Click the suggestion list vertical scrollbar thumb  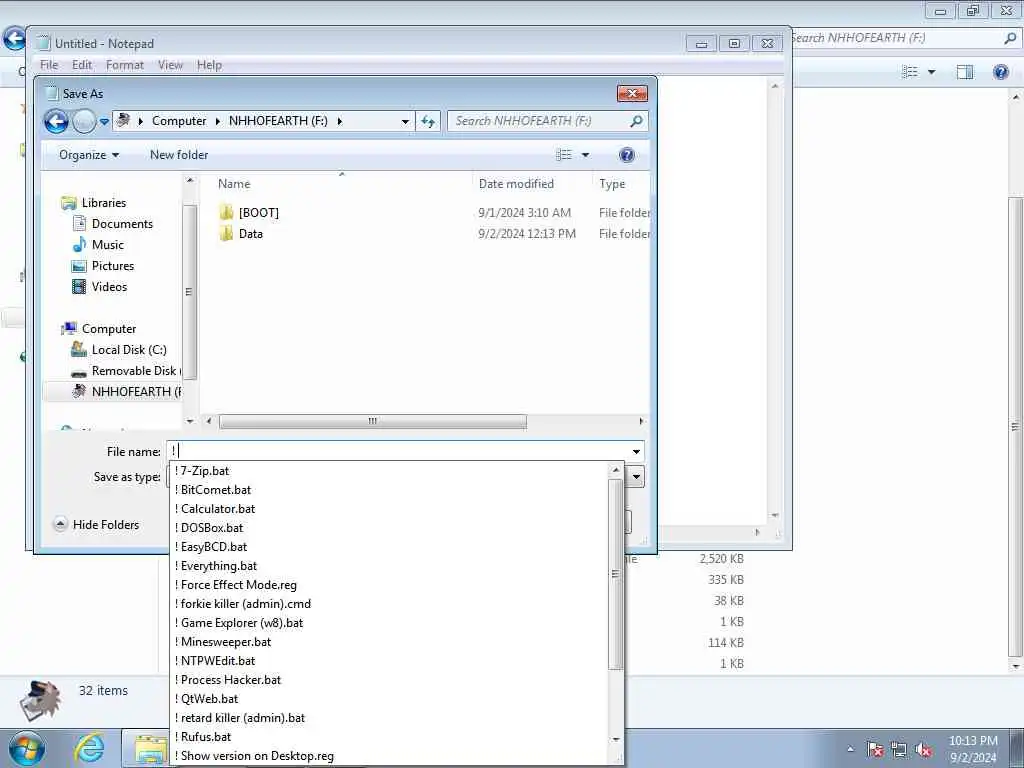click(x=616, y=574)
